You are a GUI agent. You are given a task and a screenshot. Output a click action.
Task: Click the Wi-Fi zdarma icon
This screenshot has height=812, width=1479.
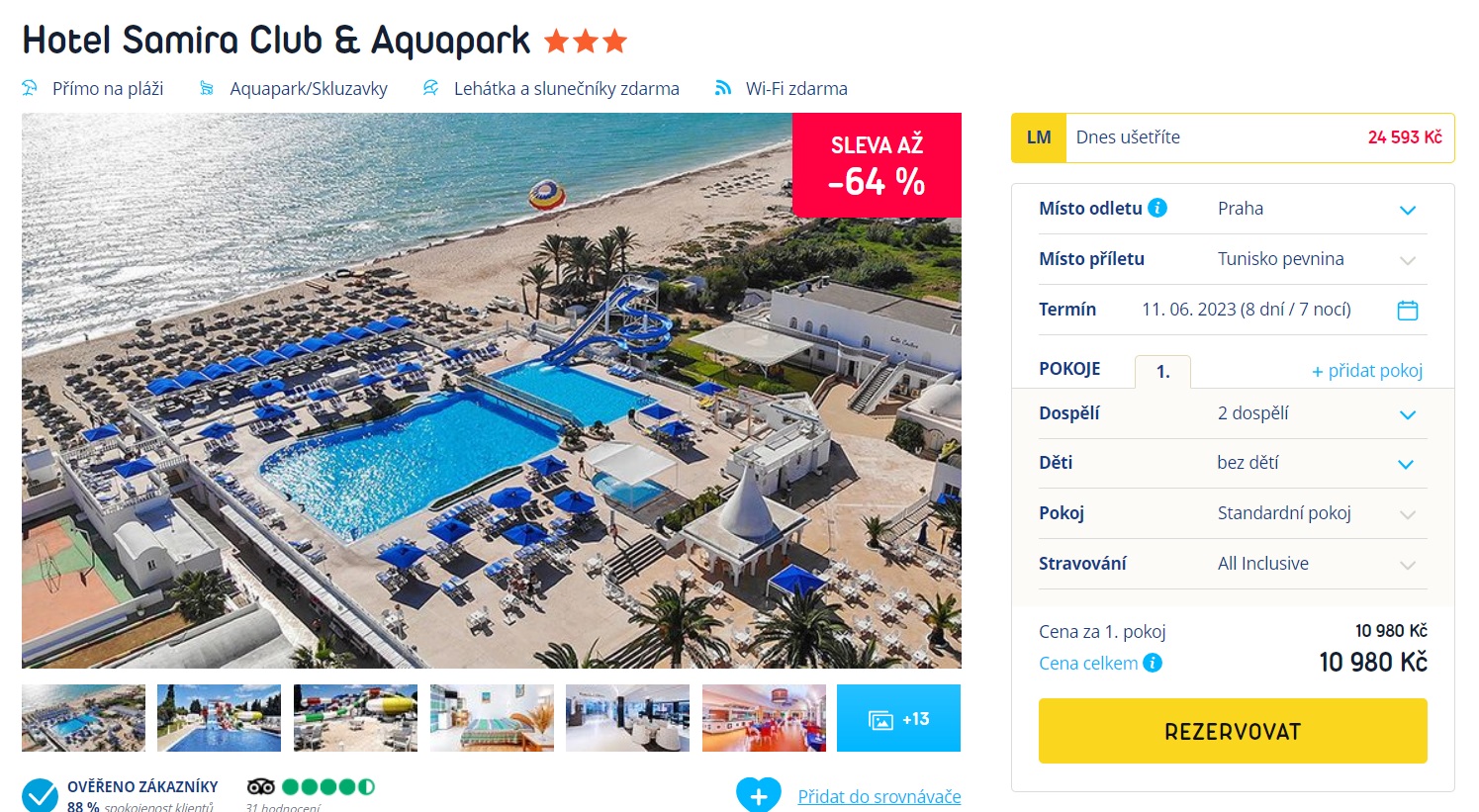point(723,88)
